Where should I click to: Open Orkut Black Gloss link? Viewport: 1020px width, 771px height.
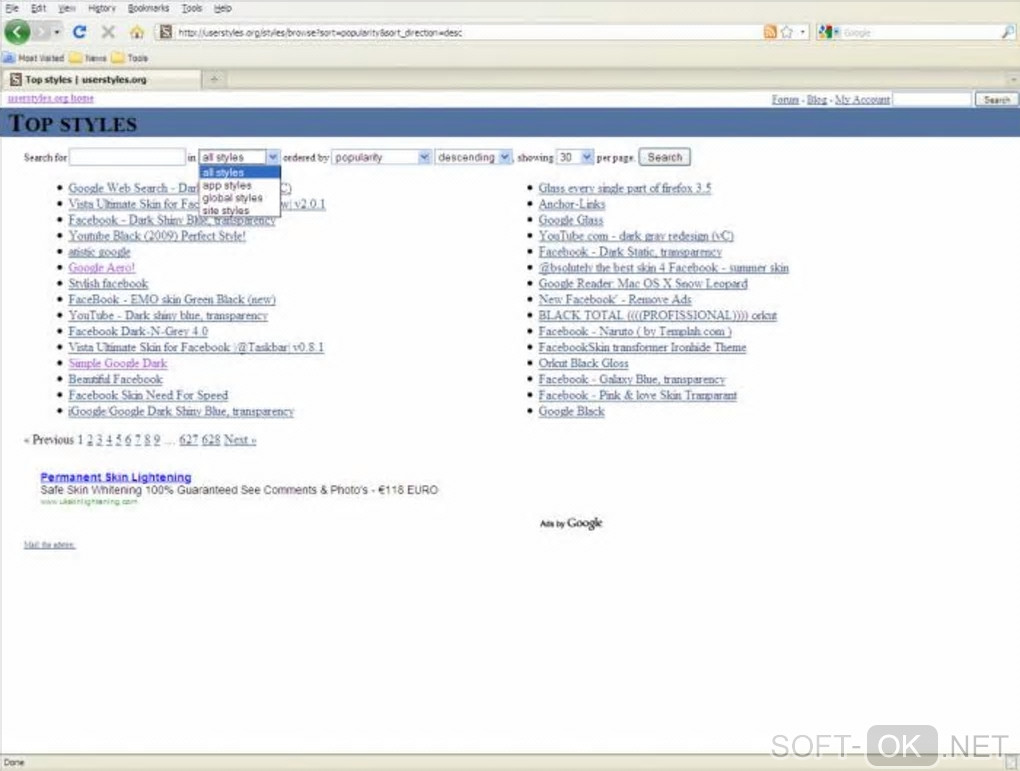[584, 363]
